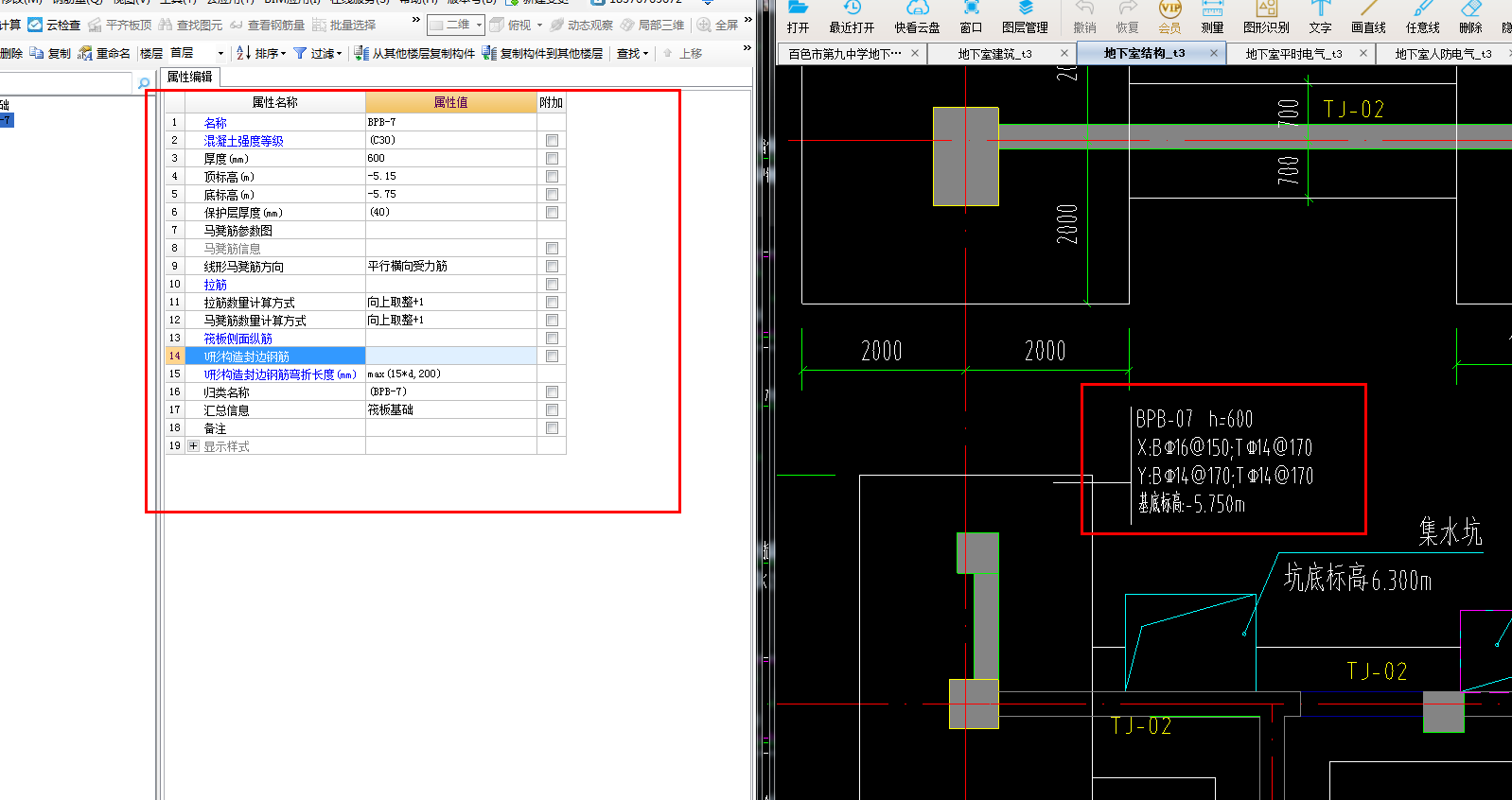1512x800 pixels.
Task: Click 复制 copy component button
Action: (x=50, y=53)
